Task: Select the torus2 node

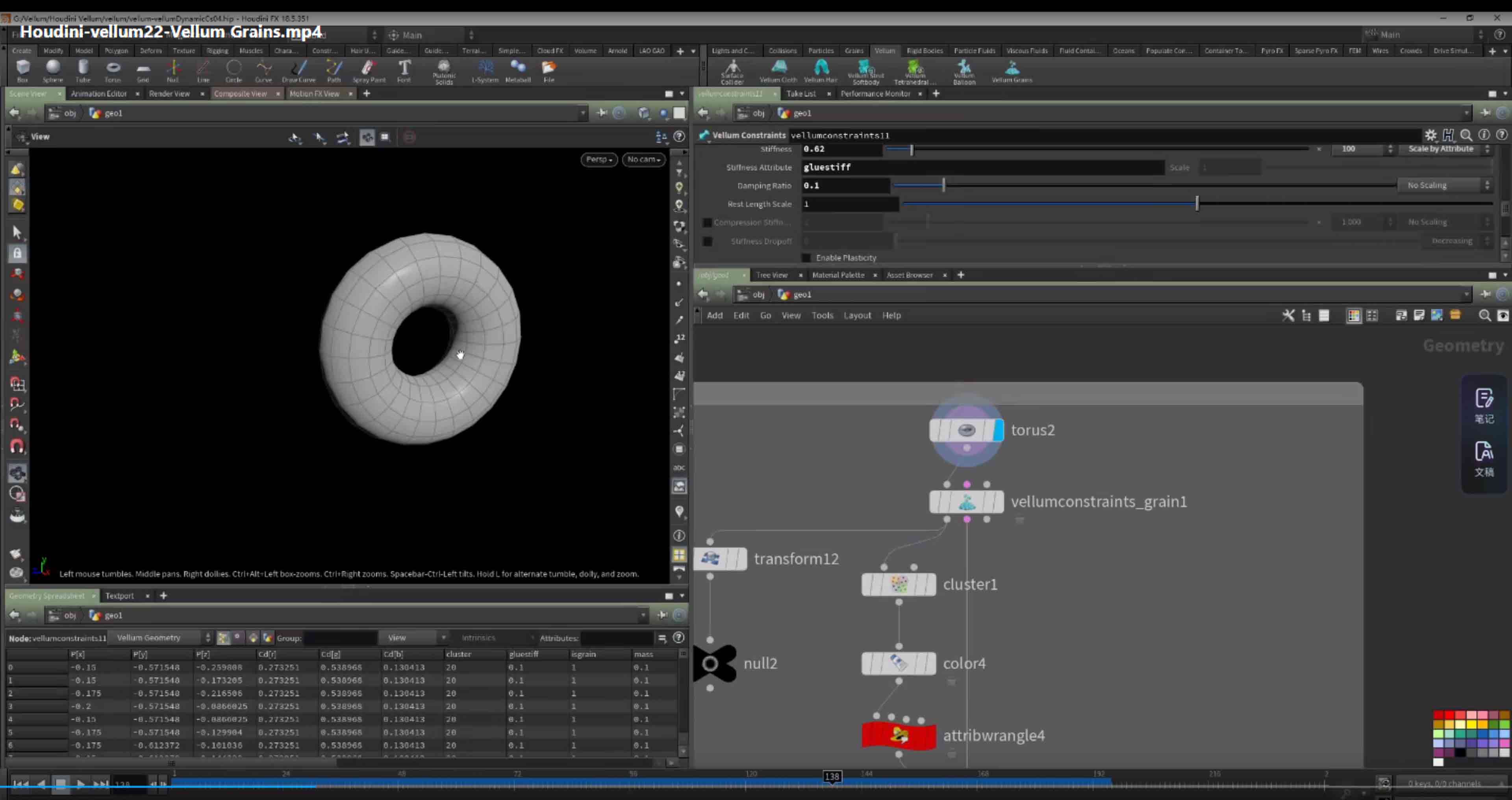Action: click(966, 431)
